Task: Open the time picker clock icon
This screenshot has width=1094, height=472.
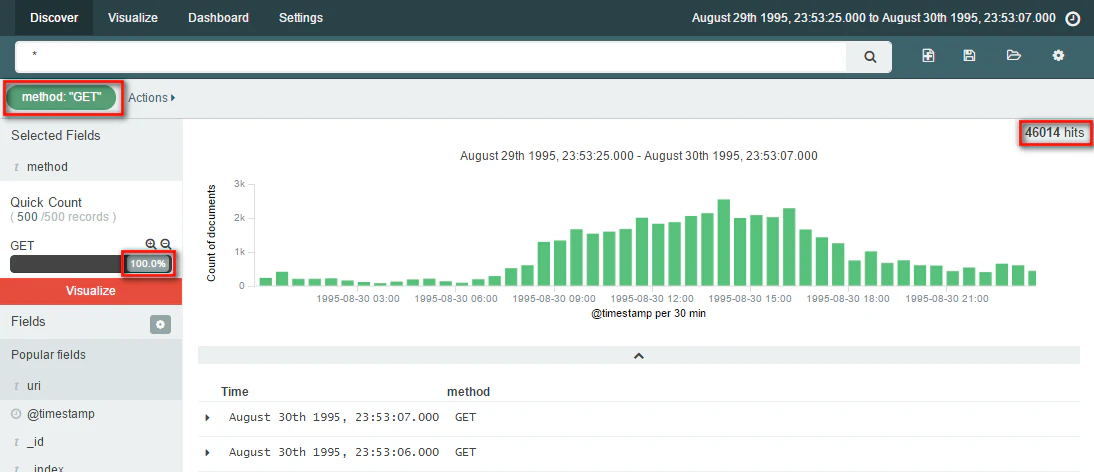Action: [1073, 18]
